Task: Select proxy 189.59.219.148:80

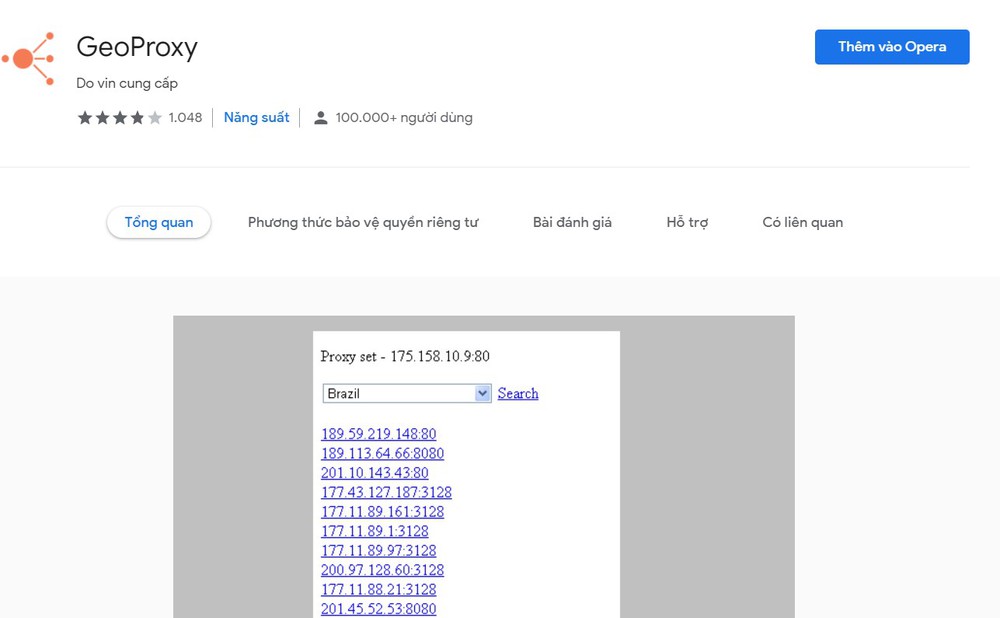Action: (379, 434)
